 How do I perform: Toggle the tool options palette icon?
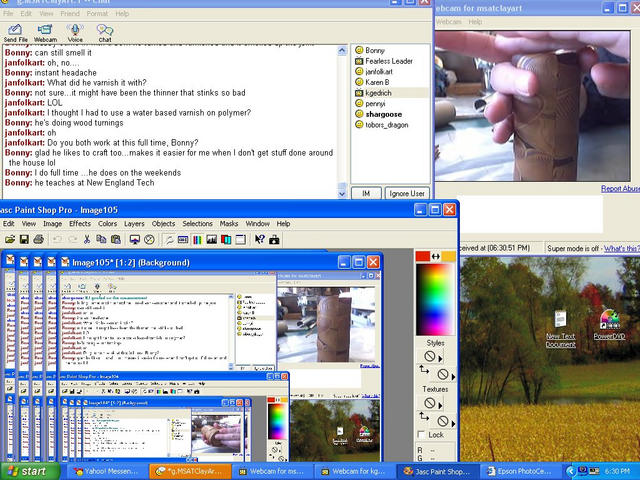(x=183, y=240)
